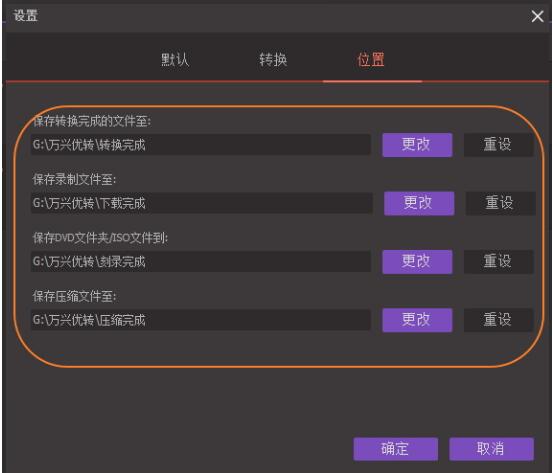Click the 设置 dialog title text
Image resolution: width=553 pixels, height=473 pixels.
(26, 16)
